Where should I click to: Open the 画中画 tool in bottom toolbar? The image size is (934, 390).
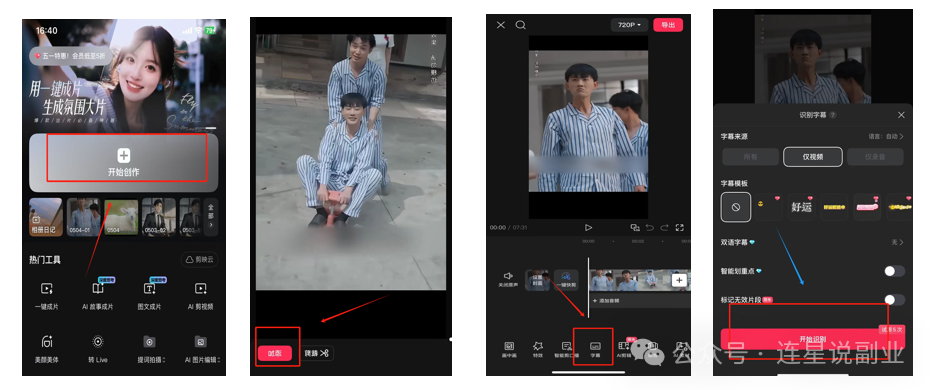(x=509, y=350)
